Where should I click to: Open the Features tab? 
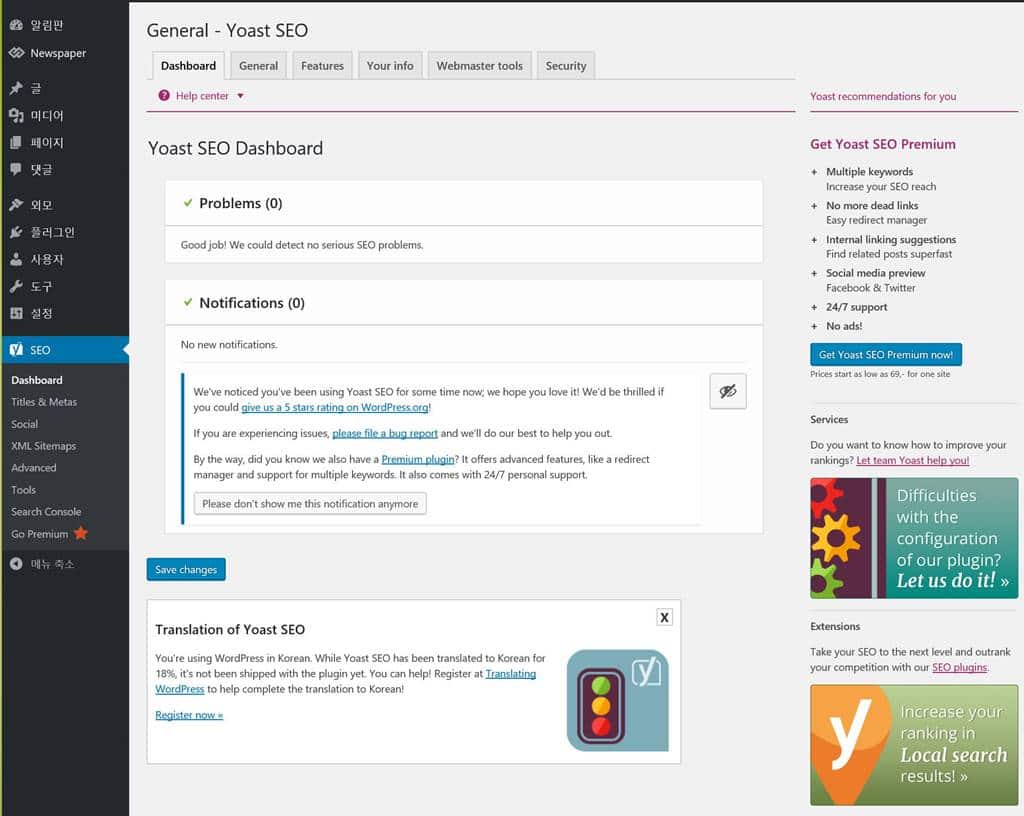(322, 66)
